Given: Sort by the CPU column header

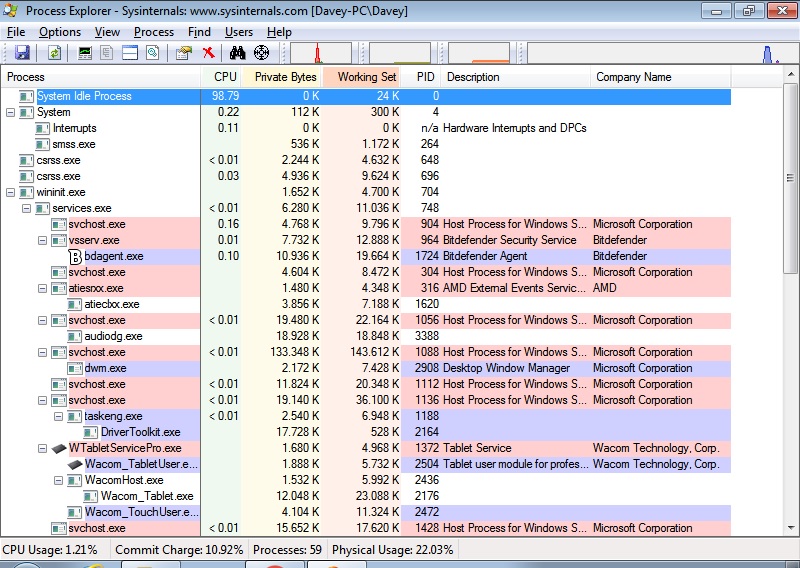Looking at the screenshot, I should click(221, 77).
